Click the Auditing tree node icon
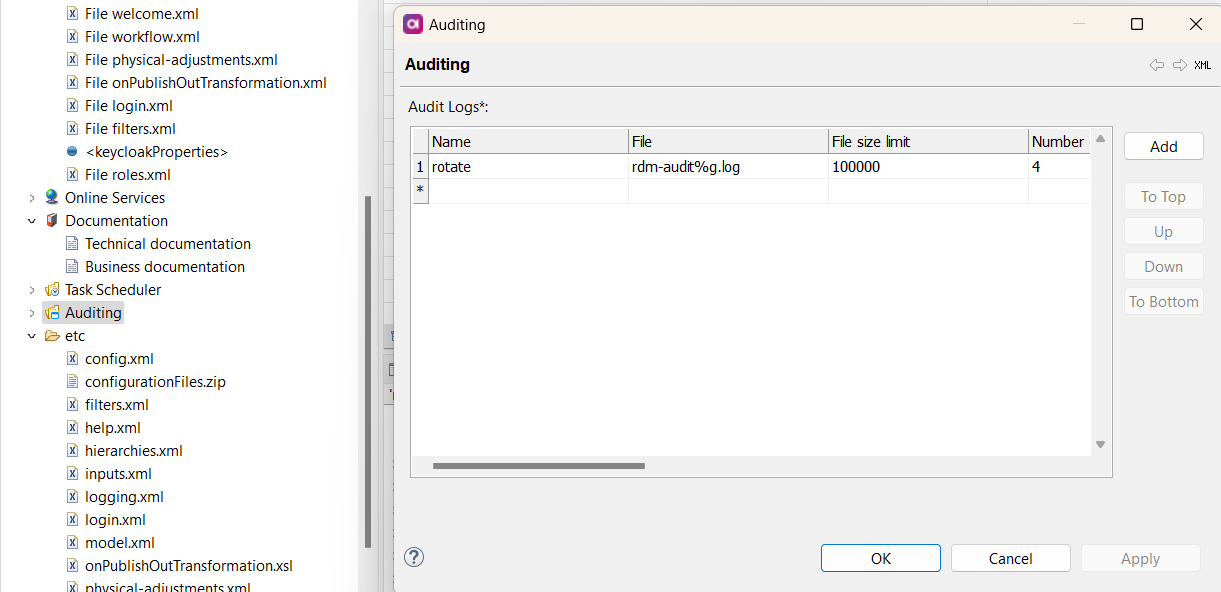This screenshot has width=1221, height=592. [x=52, y=312]
